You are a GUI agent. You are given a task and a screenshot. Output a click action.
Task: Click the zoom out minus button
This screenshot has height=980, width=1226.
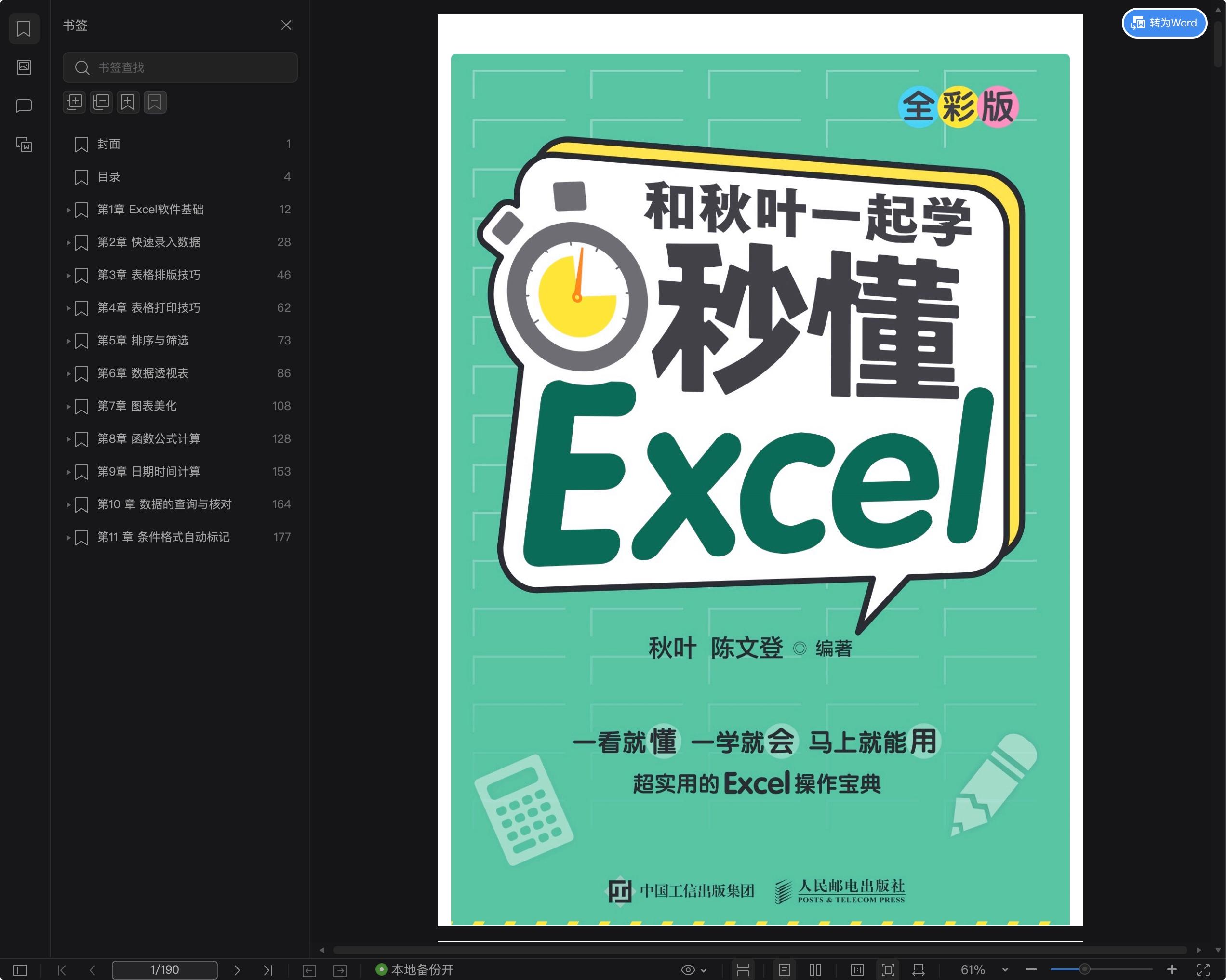point(1031,970)
